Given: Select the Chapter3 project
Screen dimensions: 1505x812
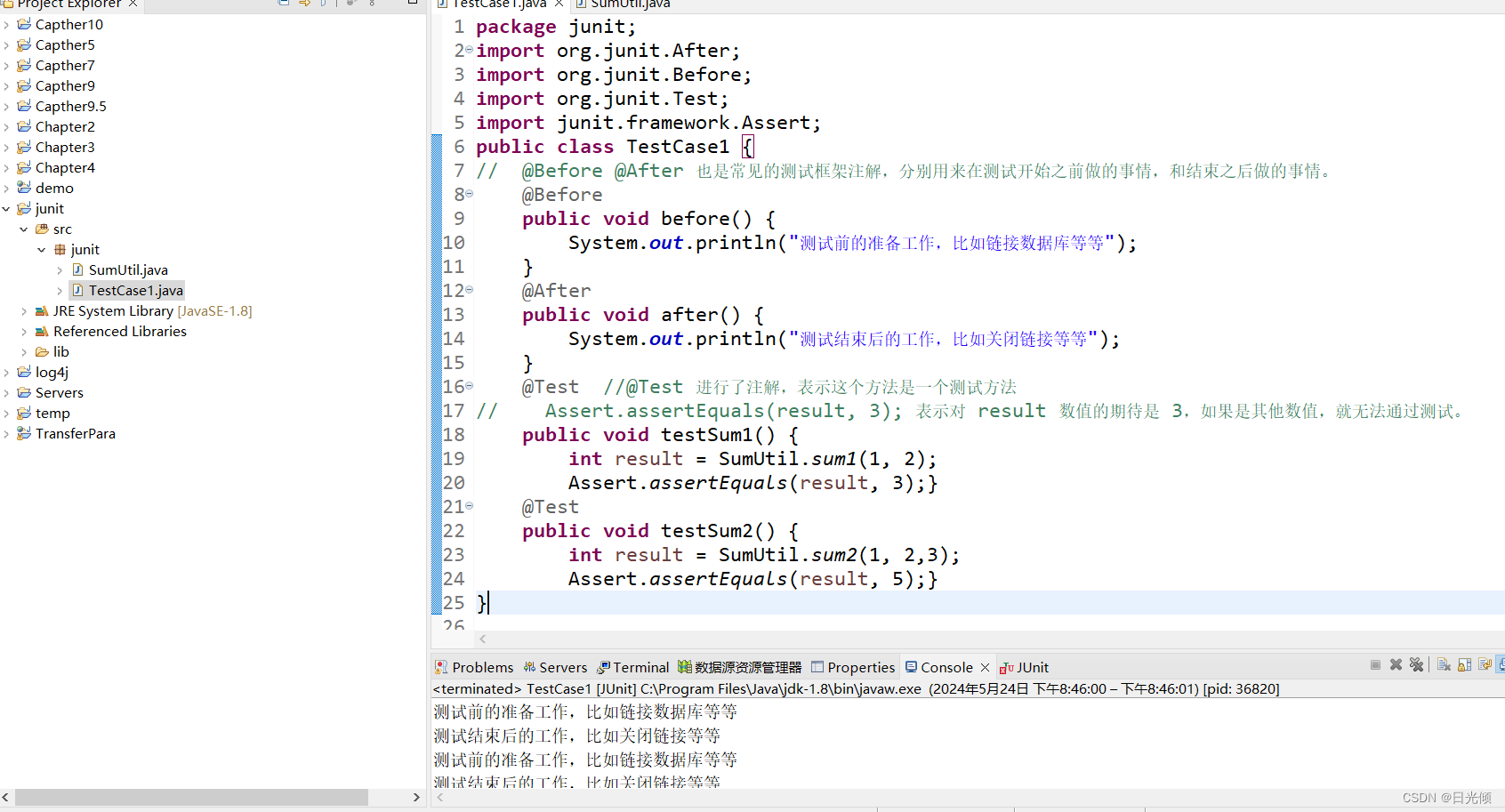Looking at the screenshot, I should [x=65, y=148].
